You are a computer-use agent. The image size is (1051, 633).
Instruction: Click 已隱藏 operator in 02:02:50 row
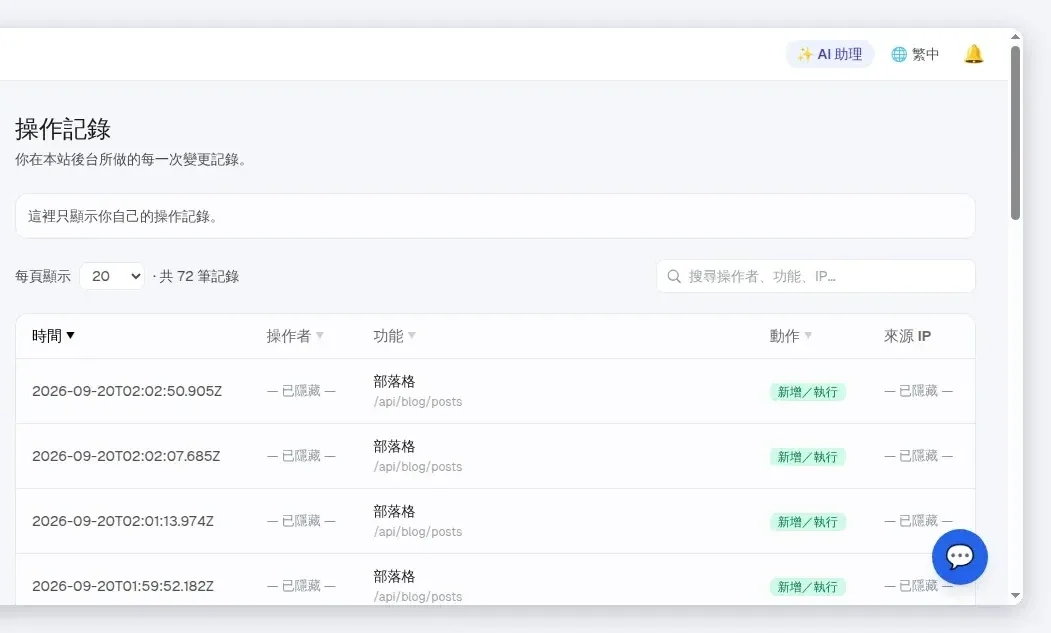[x=301, y=391]
